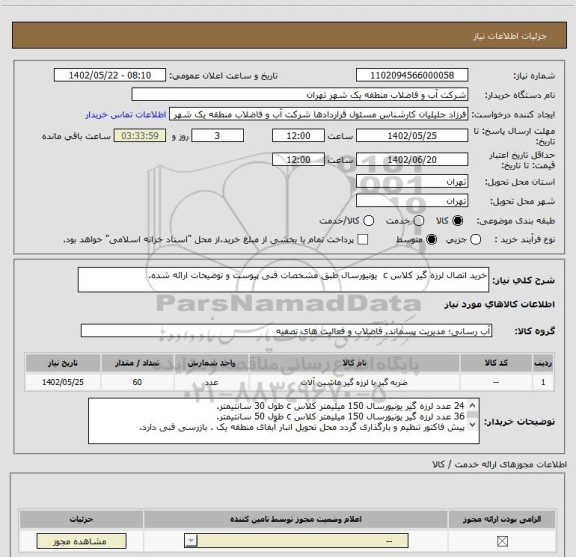Click the countdown timer 03:33:59

pyautogui.click(x=140, y=136)
